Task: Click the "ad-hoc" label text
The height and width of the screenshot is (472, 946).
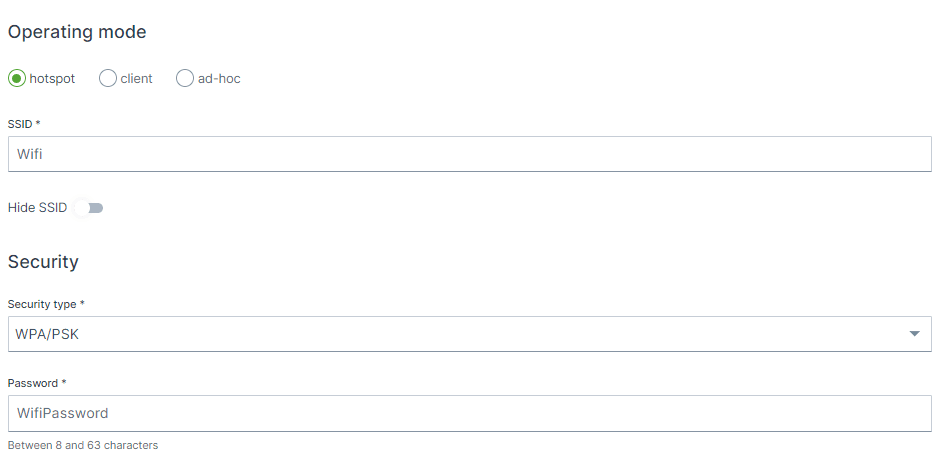Action: pyautogui.click(x=219, y=79)
